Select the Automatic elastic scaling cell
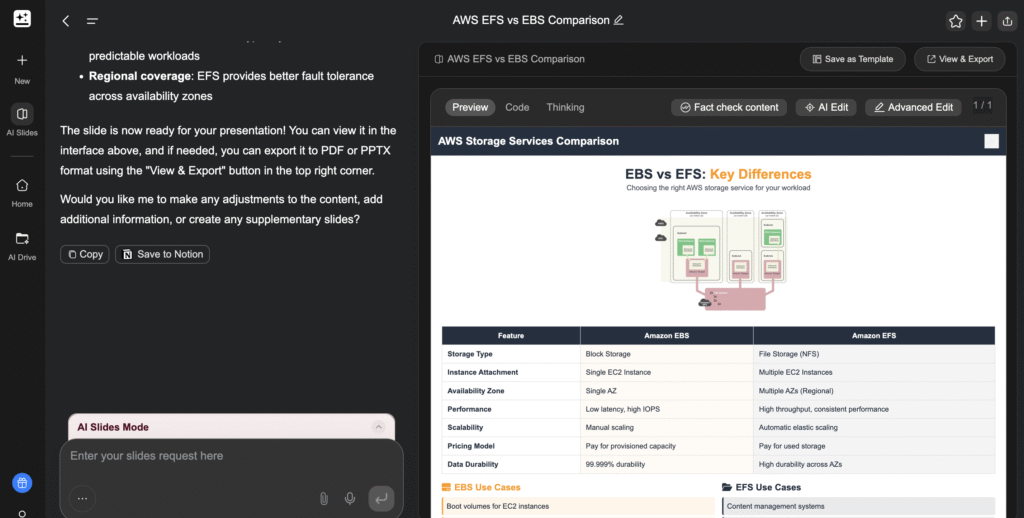Viewport: 1024px width, 518px height. coord(874,427)
